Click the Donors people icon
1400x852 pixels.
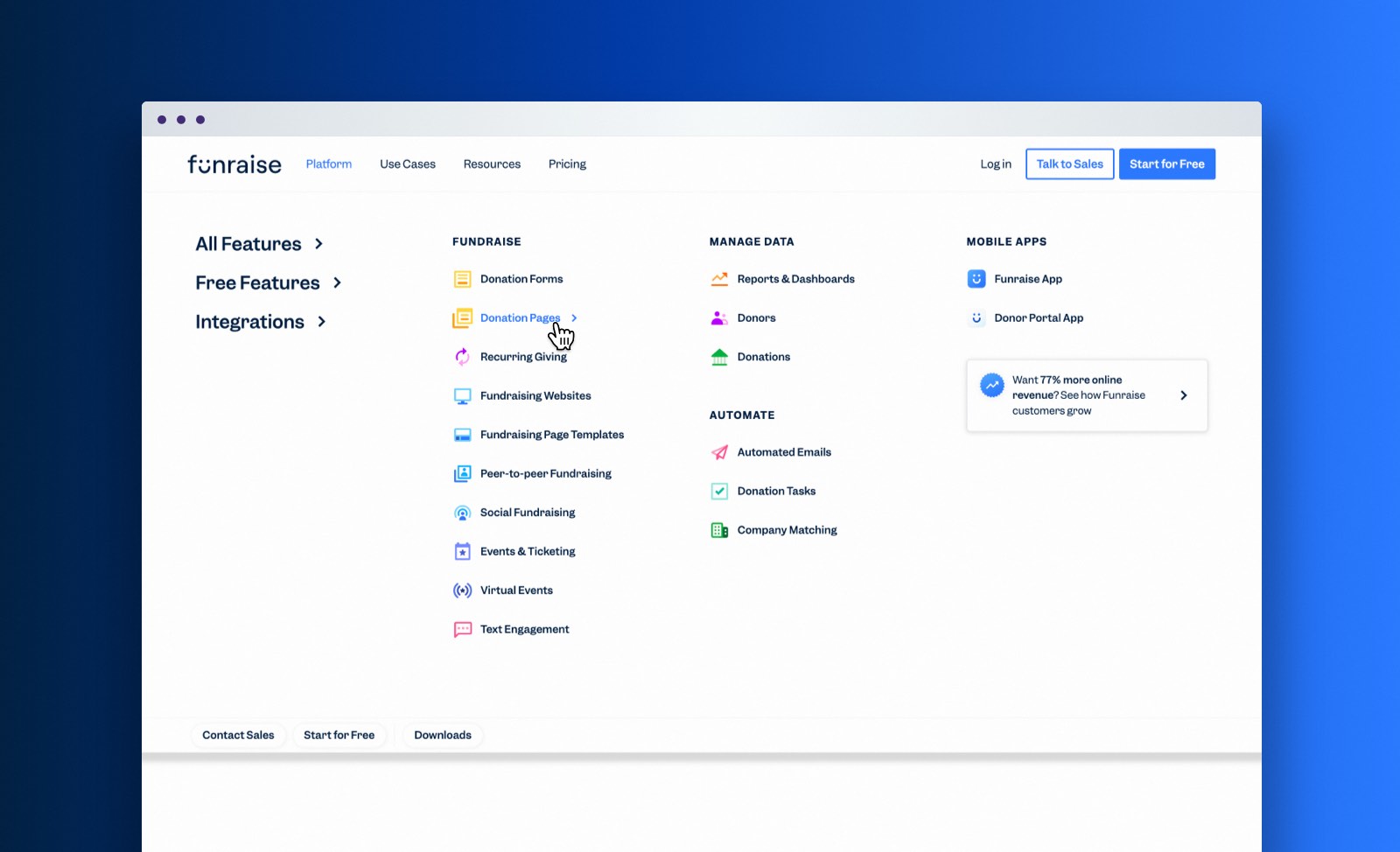point(719,318)
